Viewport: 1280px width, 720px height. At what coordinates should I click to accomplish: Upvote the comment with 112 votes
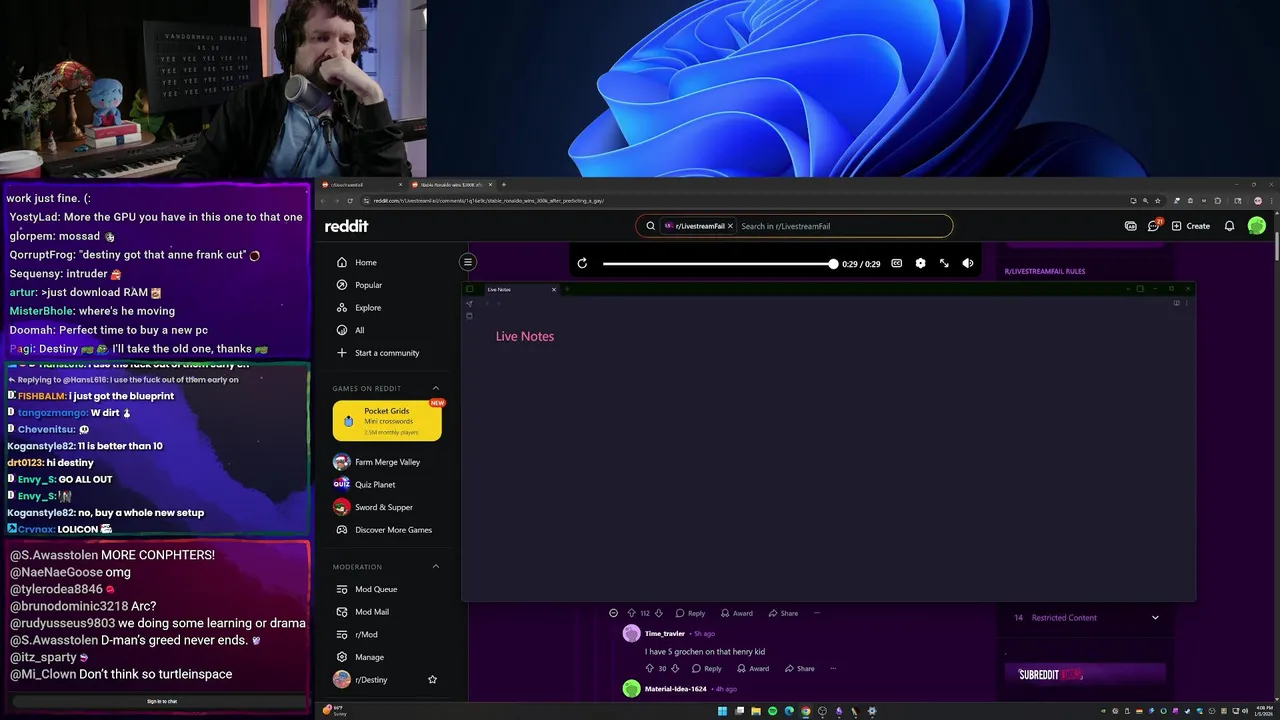[x=631, y=613]
